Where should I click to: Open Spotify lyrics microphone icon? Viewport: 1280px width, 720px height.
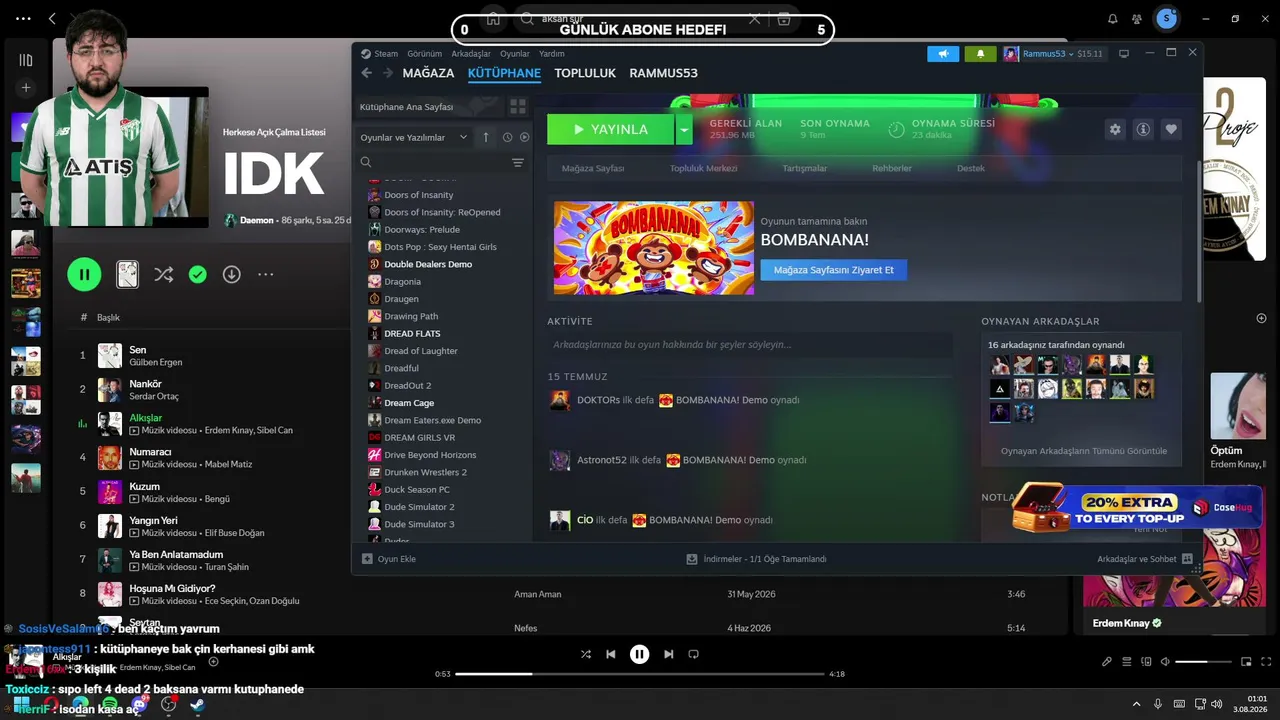point(1107,661)
